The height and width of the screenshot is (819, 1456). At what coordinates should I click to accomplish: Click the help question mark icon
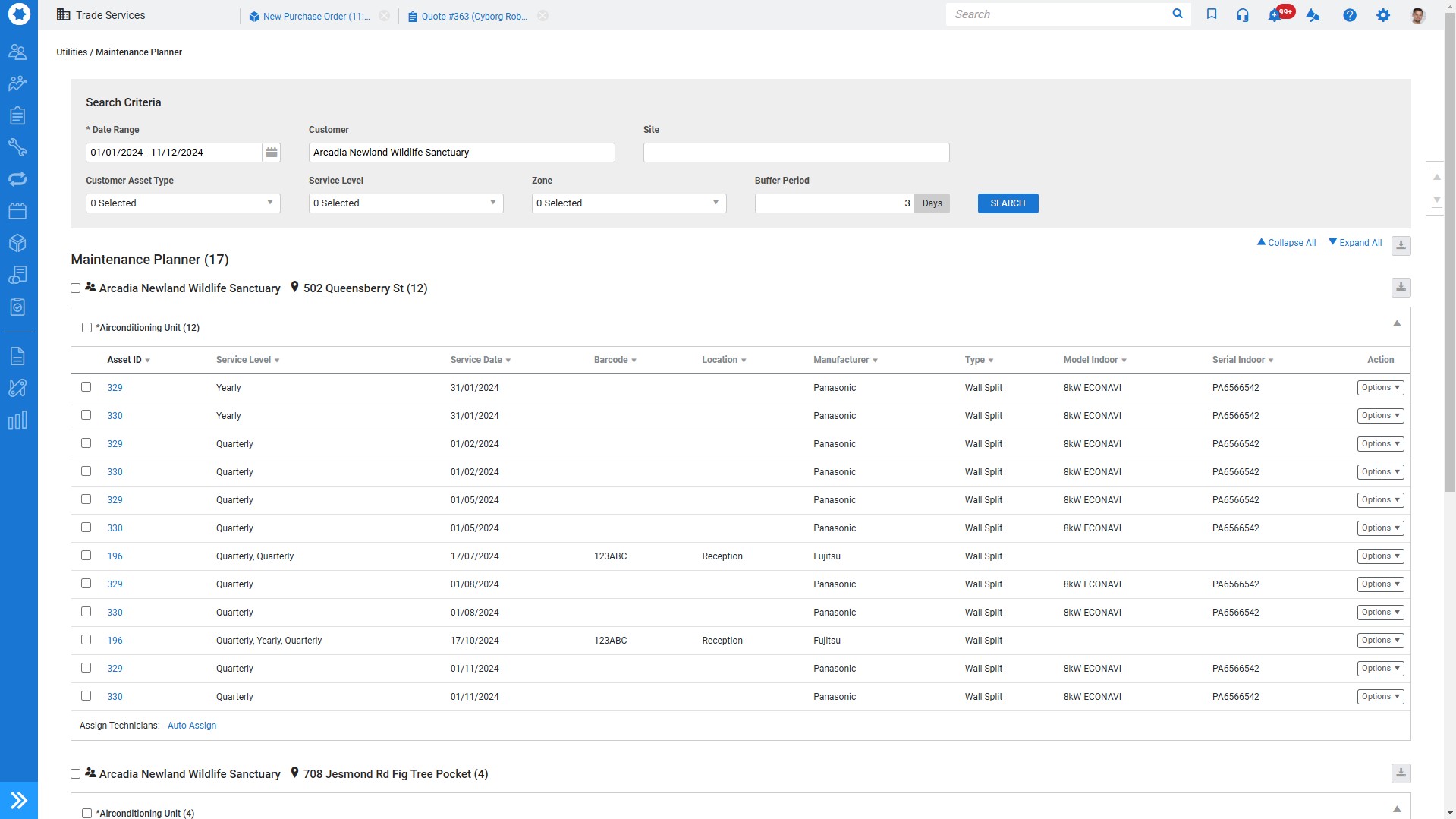pos(1349,15)
